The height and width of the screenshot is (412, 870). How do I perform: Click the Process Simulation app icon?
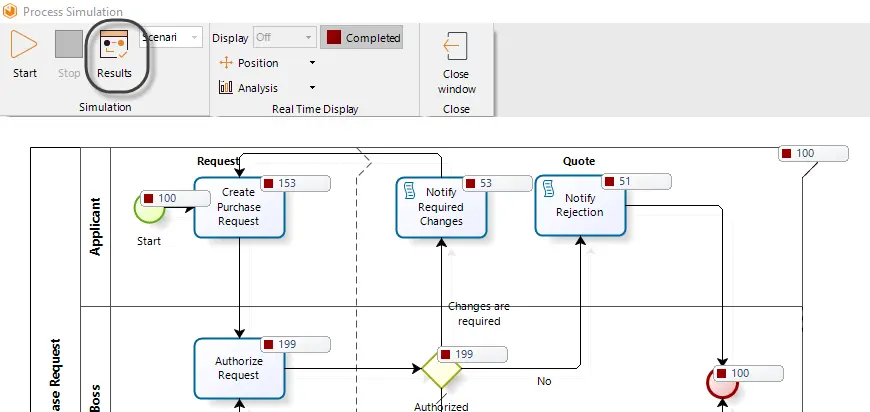click(x=9, y=11)
